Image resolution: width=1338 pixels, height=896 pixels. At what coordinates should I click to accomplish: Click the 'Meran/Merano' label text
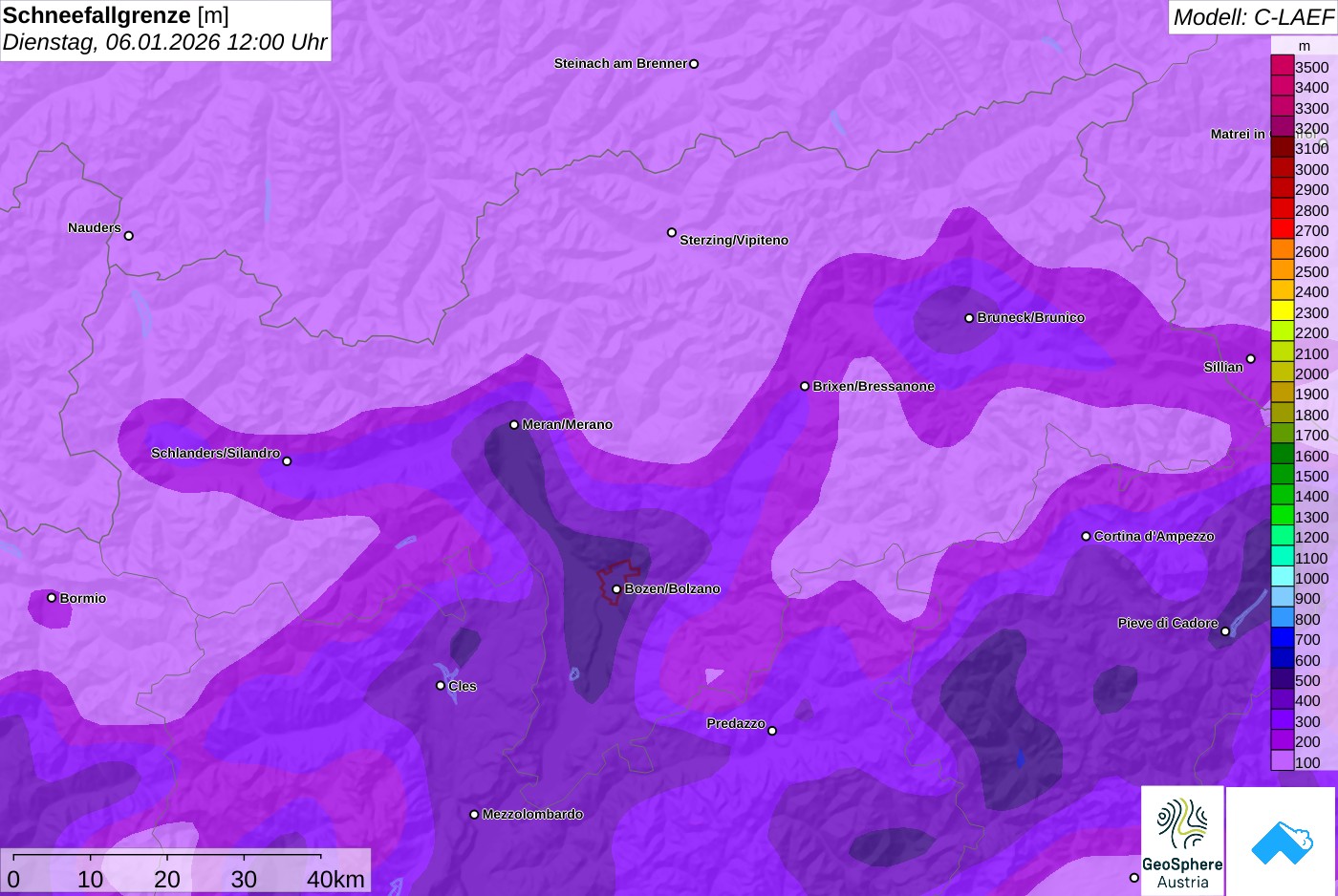coord(568,425)
